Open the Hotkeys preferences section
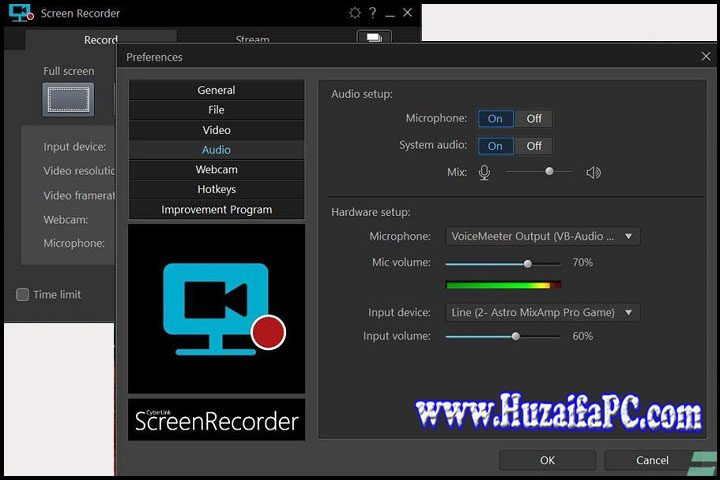The height and width of the screenshot is (480, 720). click(216, 189)
